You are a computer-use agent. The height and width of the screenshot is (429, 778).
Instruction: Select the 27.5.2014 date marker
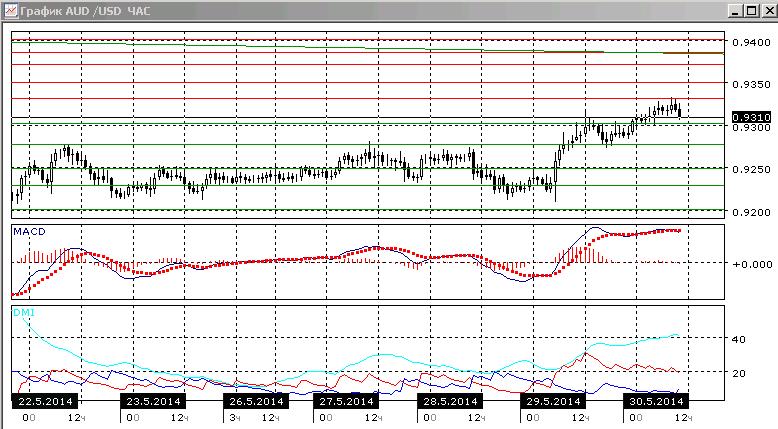pos(346,401)
